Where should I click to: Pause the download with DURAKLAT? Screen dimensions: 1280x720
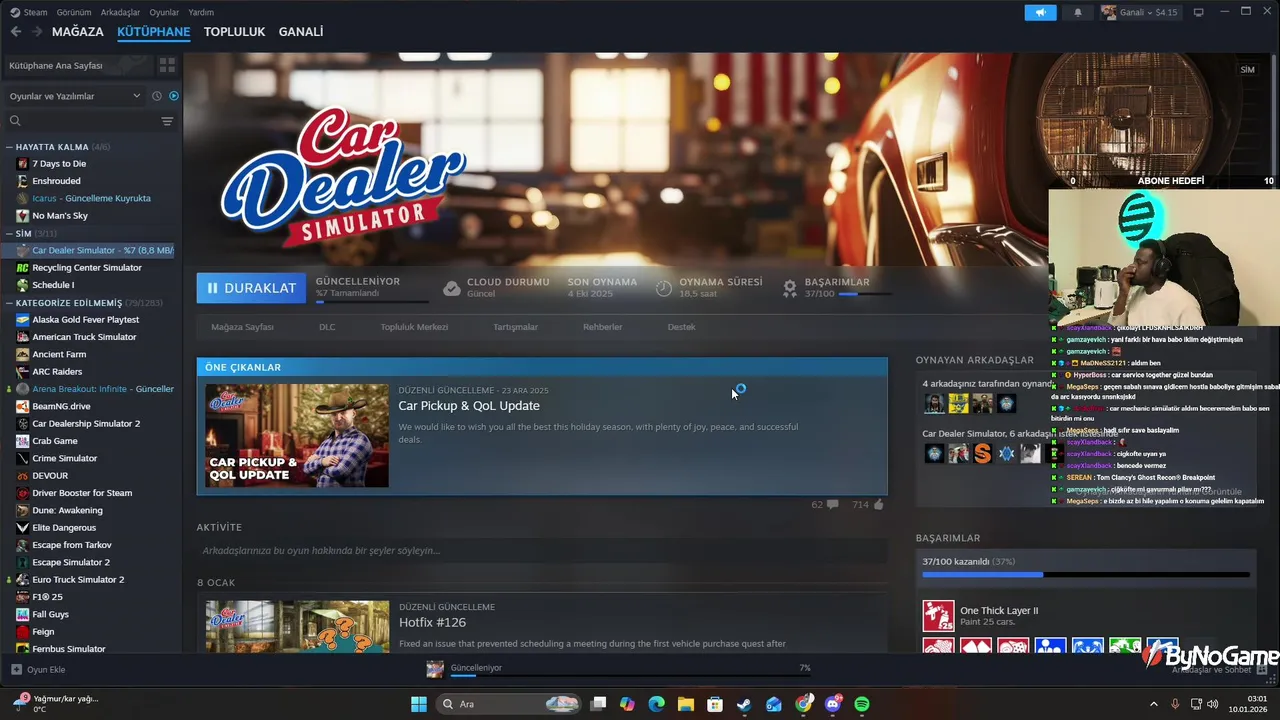point(251,288)
